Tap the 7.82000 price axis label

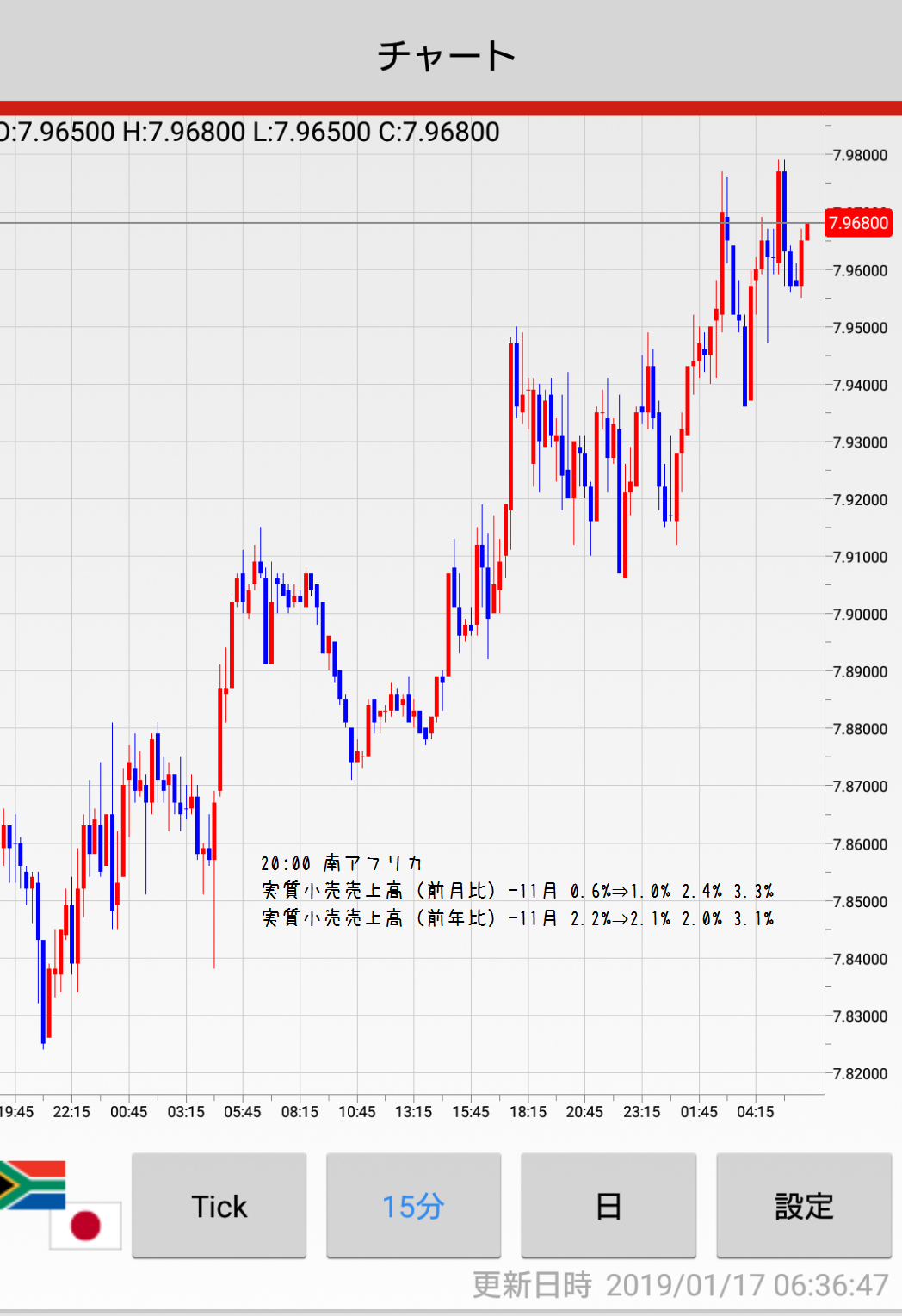[x=860, y=1073]
